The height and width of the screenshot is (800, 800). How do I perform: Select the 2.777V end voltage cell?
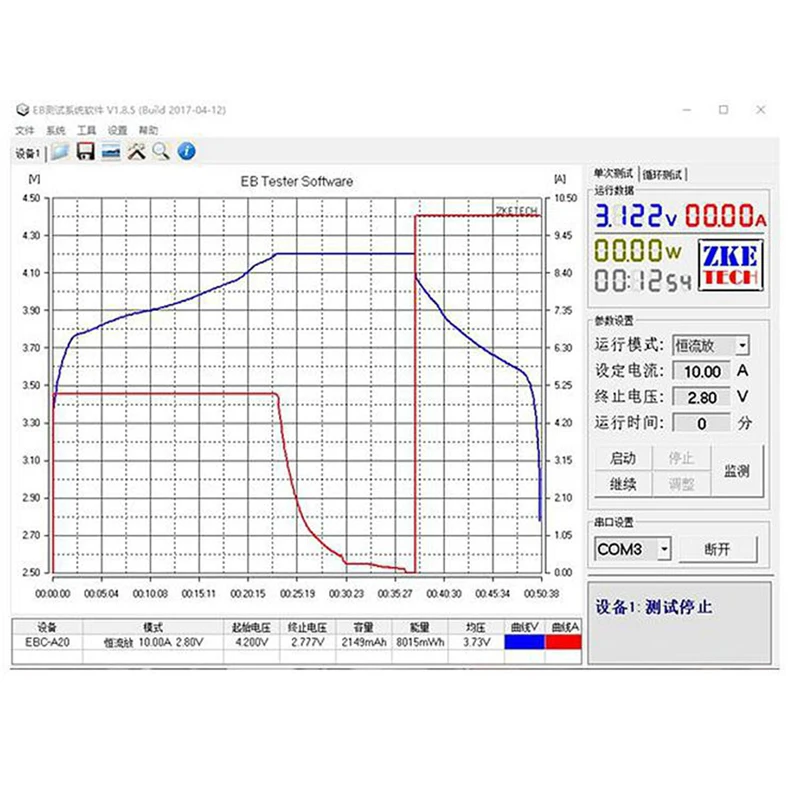tap(307, 642)
